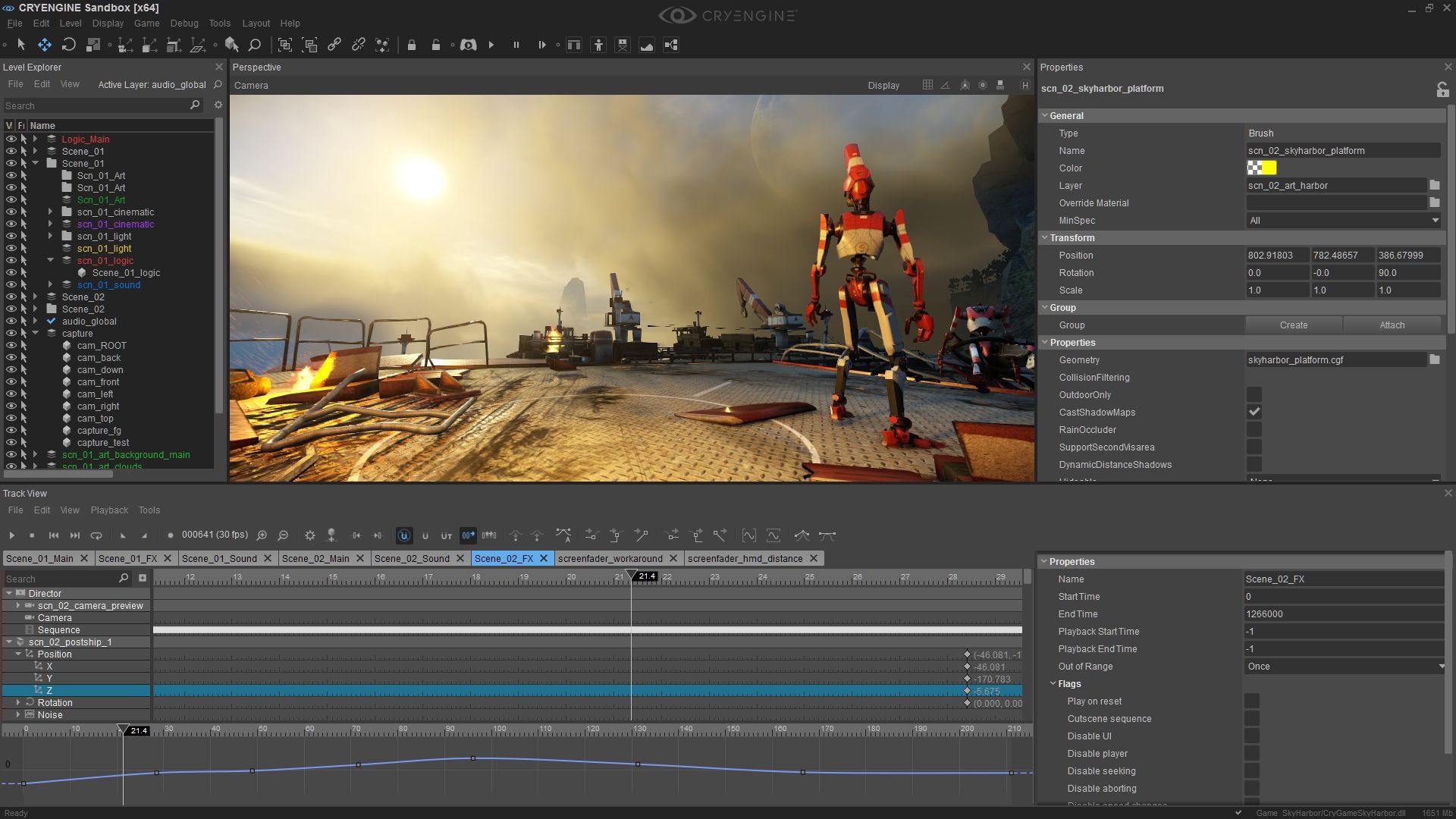Toggle RainOccluder checkbox in Properties
Image resolution: width=1456 pixels, height=819 pixels.
tap(1254, 429)
